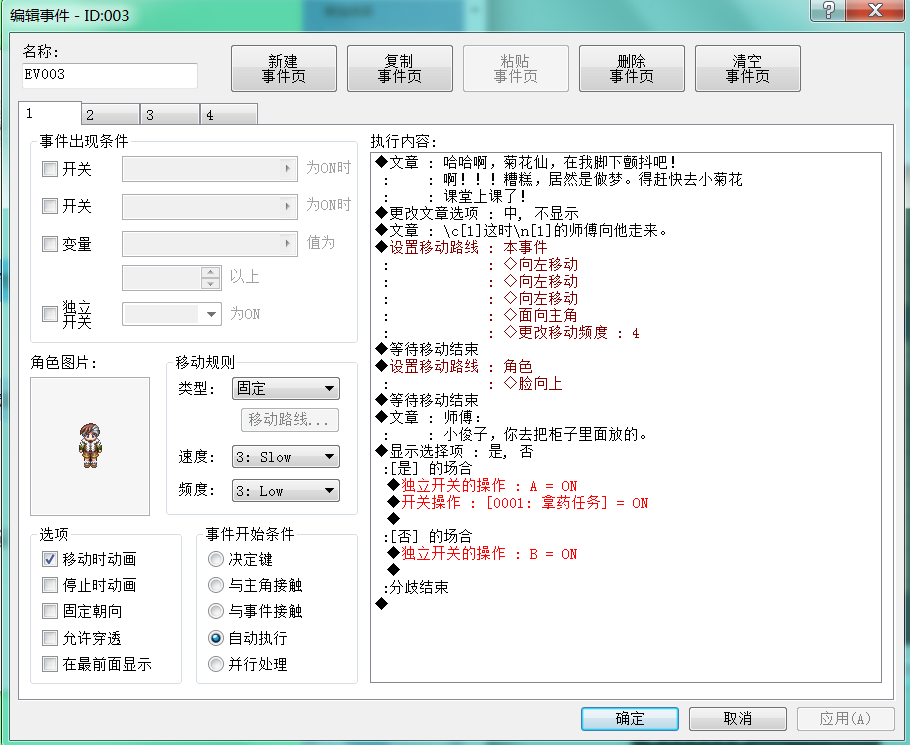Check the 固定朝向 option
This screenshot has width=910, height=745.
coord(50,611)
